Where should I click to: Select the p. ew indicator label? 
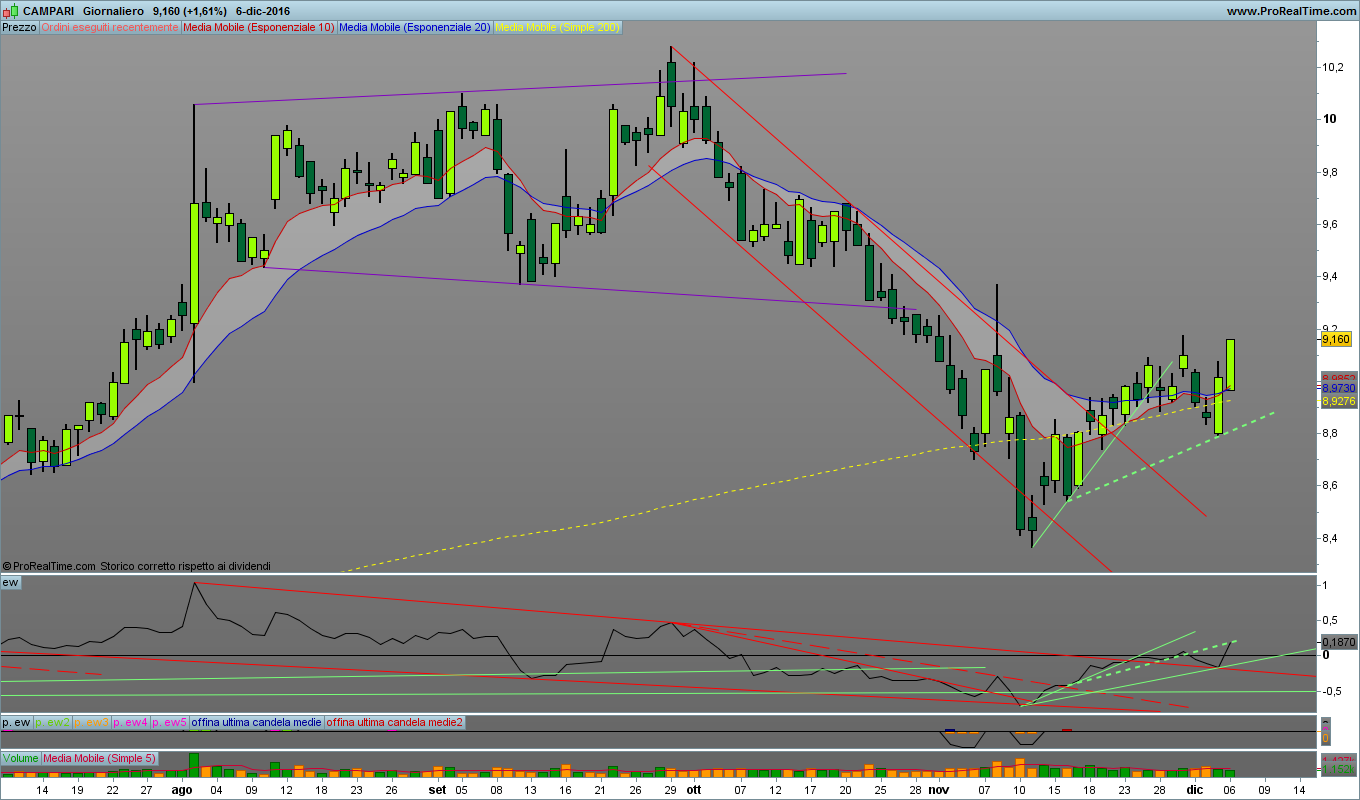coord(16,721)
